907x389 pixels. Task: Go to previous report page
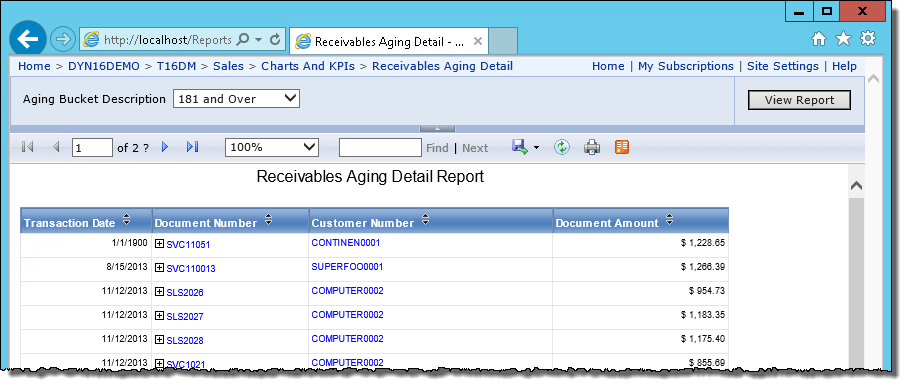[56, 147]
